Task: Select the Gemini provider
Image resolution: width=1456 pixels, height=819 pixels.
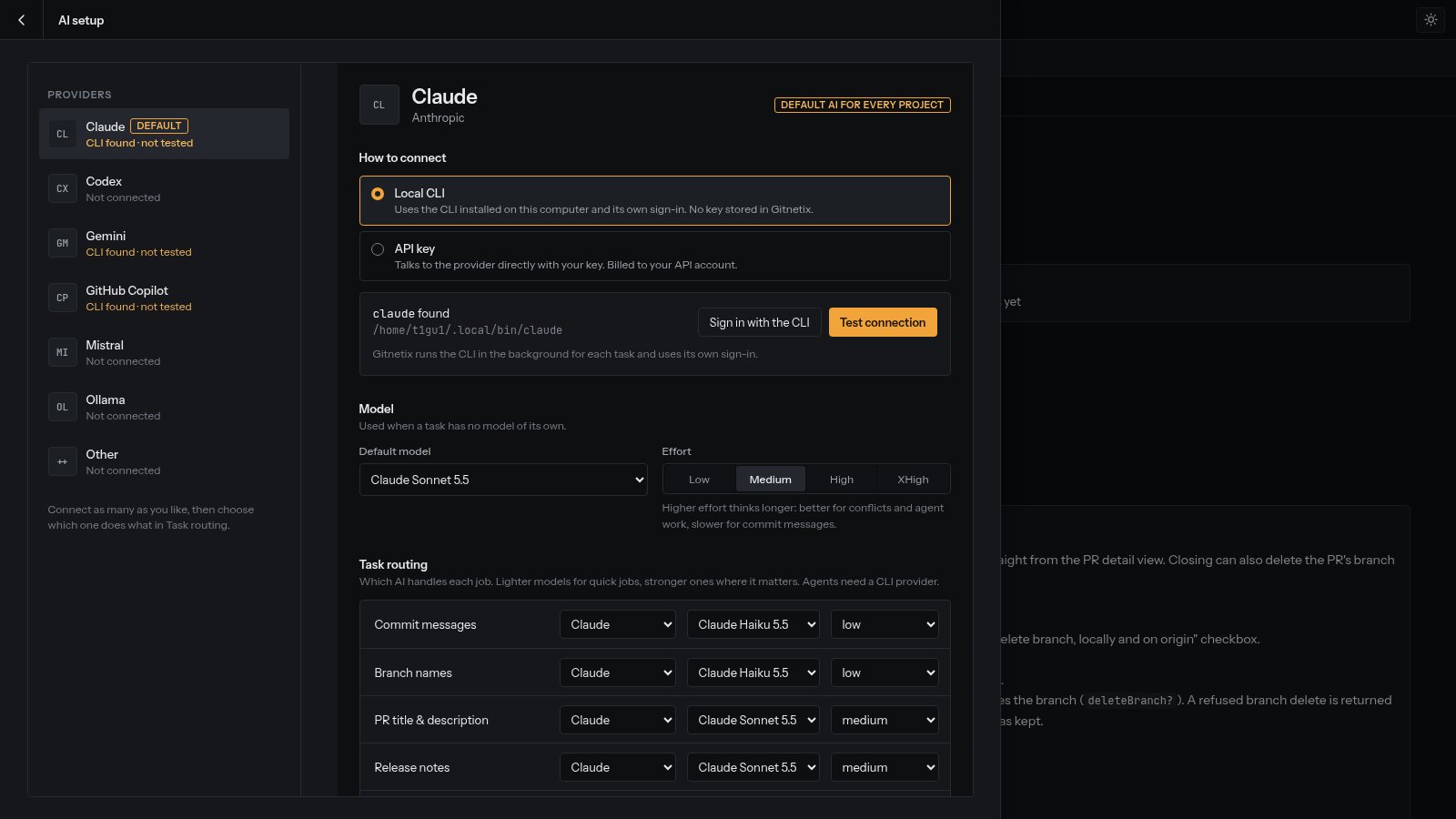Action: tap(164, 243)
